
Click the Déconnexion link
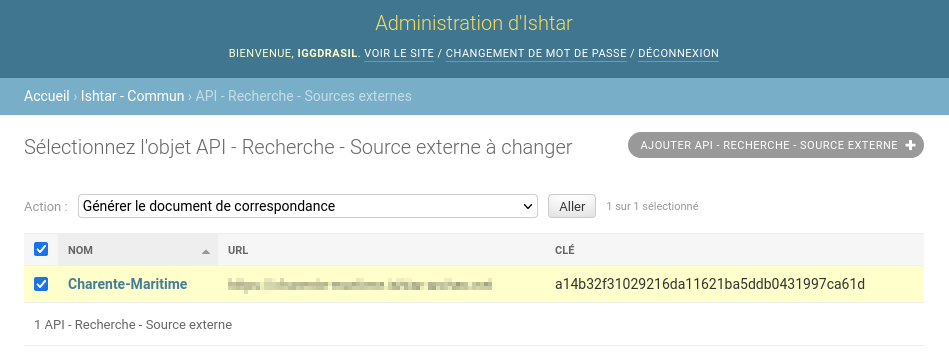678,53
